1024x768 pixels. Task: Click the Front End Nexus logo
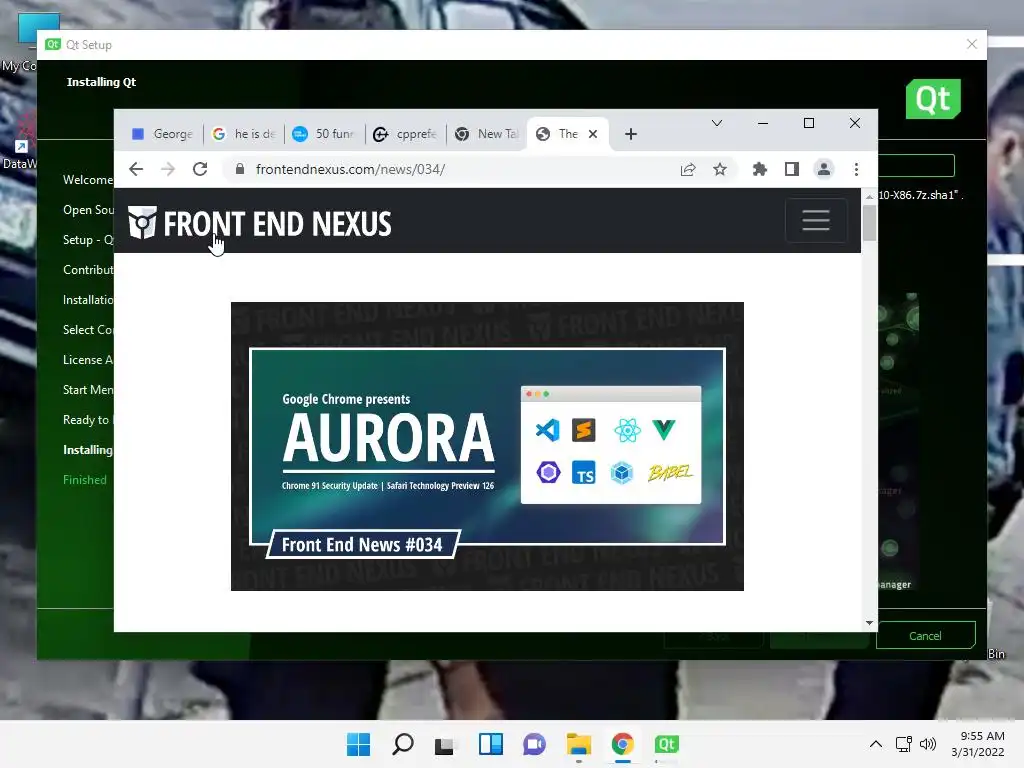[x=260, y=223]
